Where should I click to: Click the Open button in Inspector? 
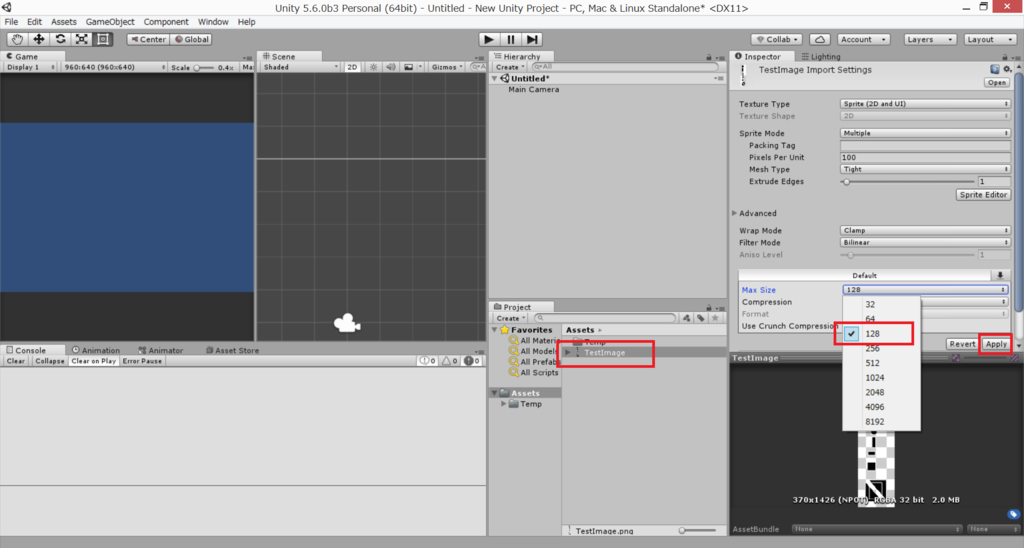pos(997,83)
